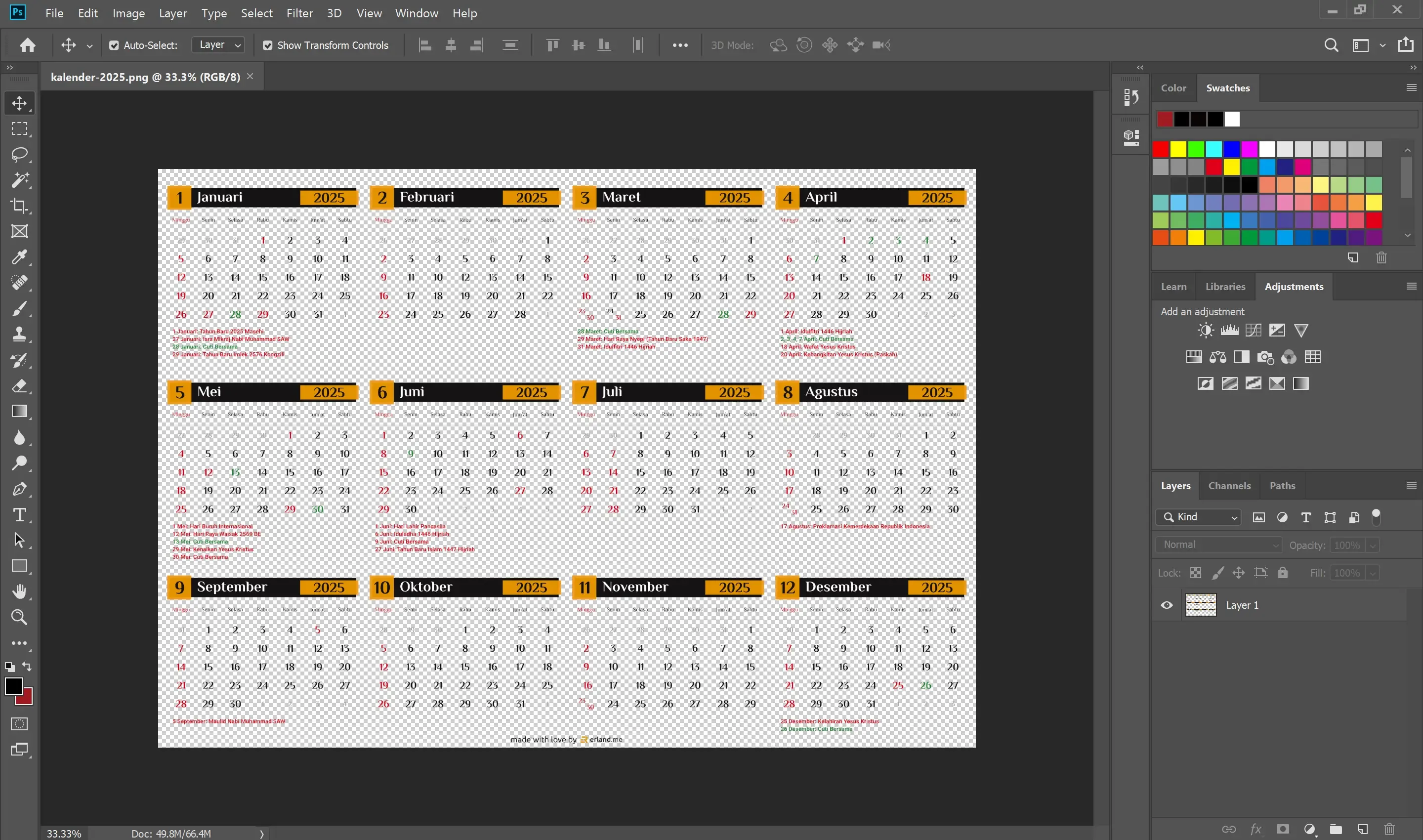Activate the Zoom tool
Viewport: 1423px width, 840px height.
19,617
